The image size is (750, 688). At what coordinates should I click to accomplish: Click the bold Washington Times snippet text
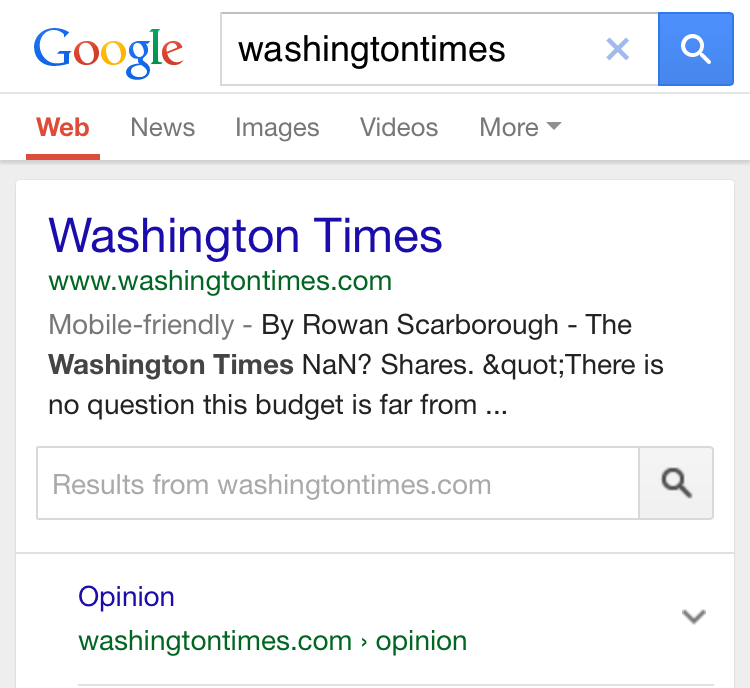pyautogui.click(x=171, y=365)
